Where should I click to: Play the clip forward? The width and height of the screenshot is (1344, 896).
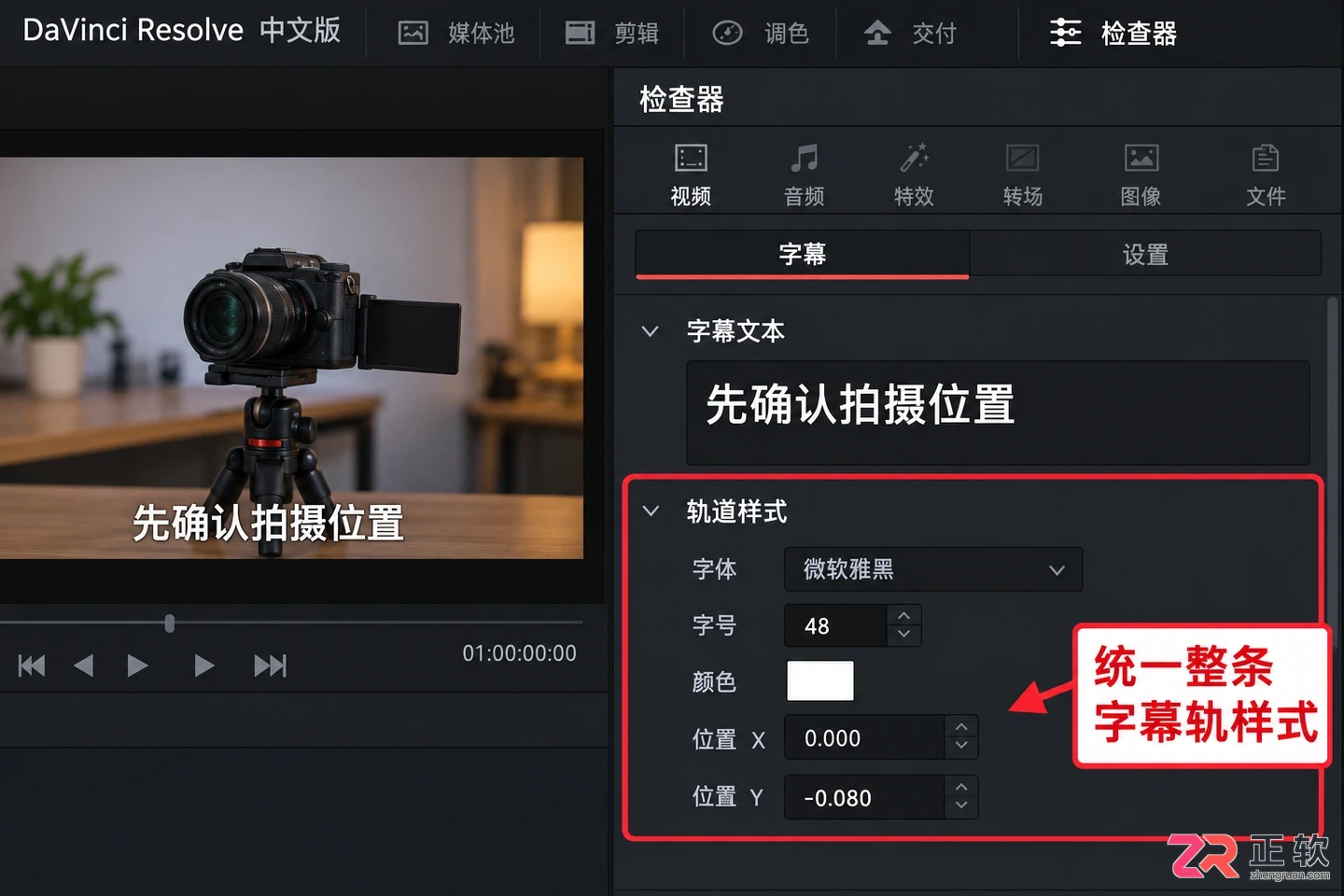(137, 665)
